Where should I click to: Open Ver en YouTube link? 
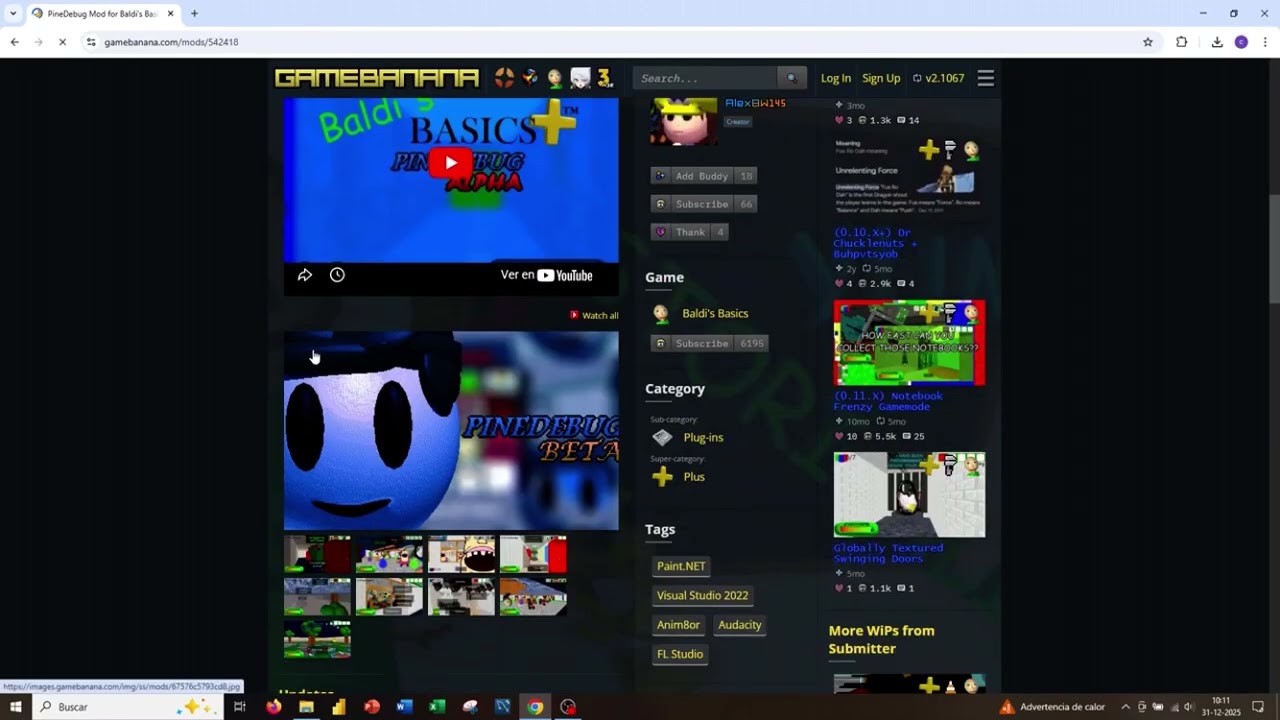546,275
